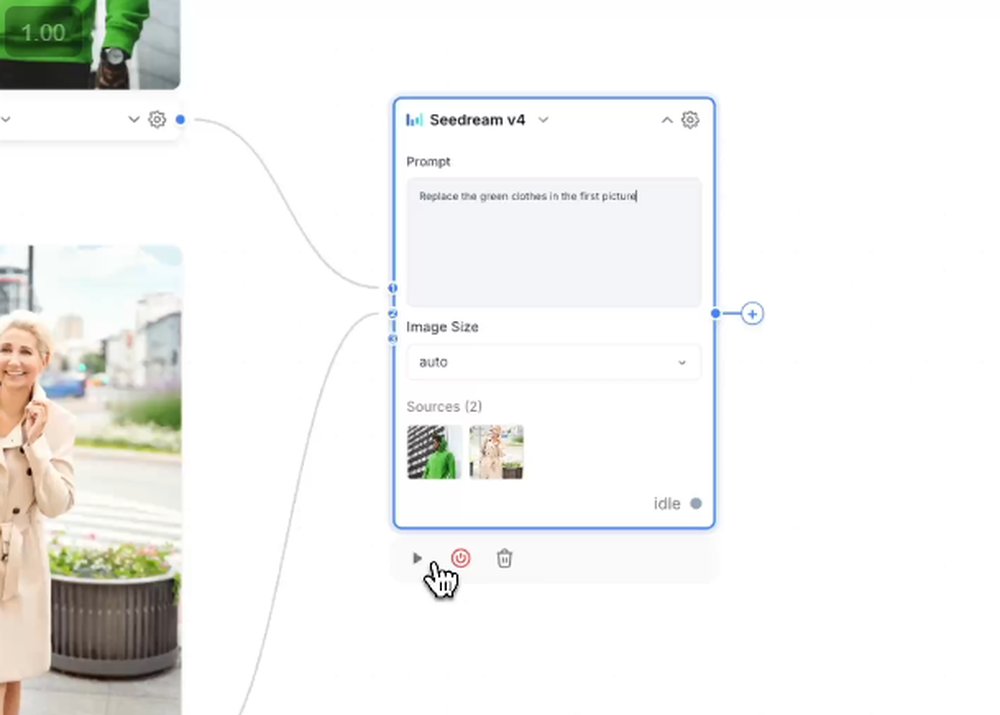Open the settings gear on Seedream v4 node
Viewport: 1000px width, 715px height.
(x=690, y=119)
